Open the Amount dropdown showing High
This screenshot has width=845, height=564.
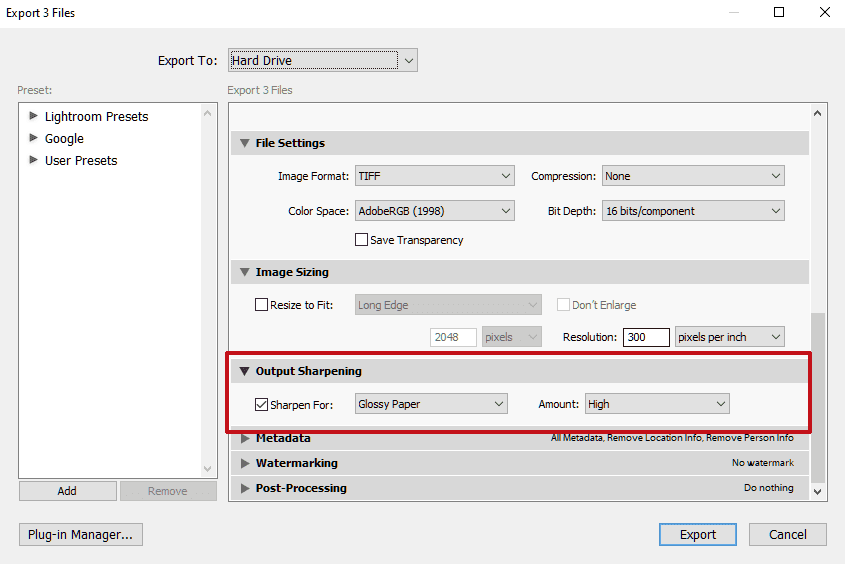point(657,404)
